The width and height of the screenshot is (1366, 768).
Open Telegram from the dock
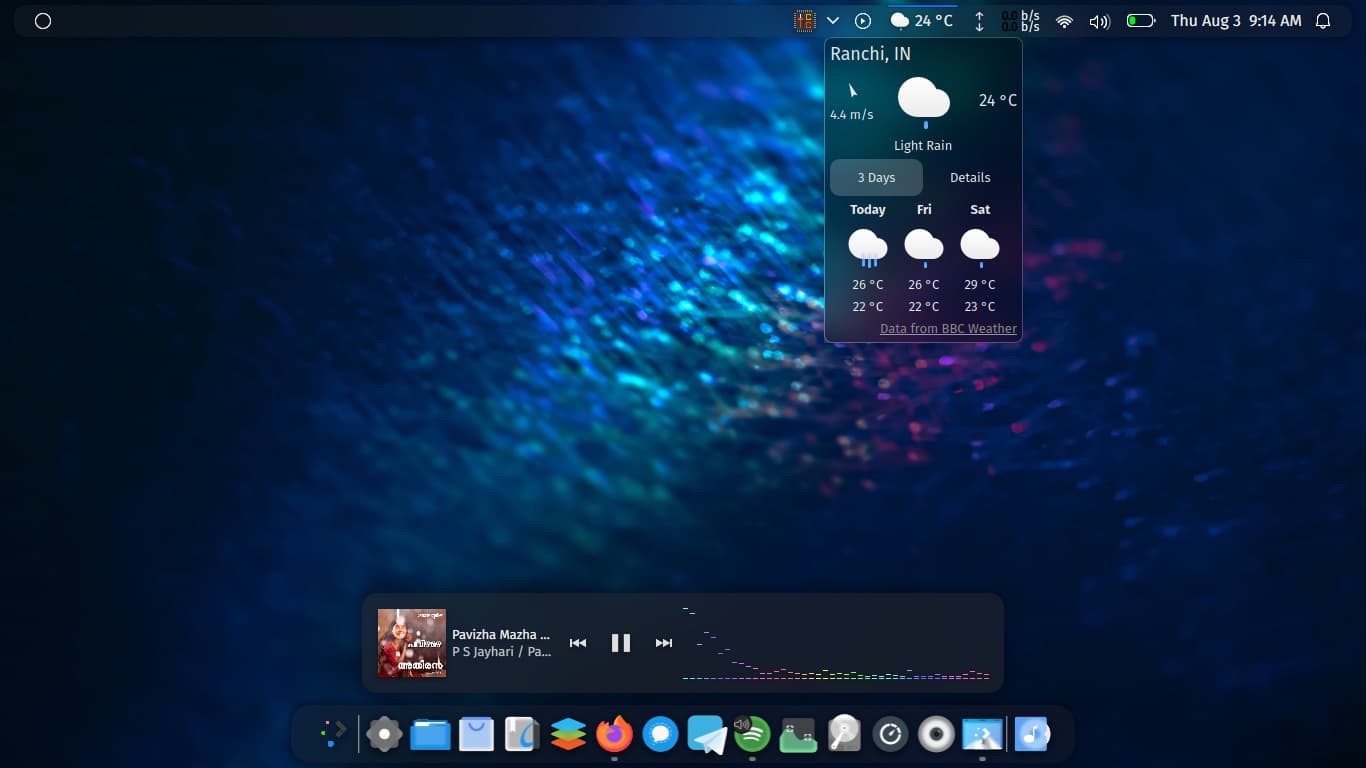click(706, 735)
